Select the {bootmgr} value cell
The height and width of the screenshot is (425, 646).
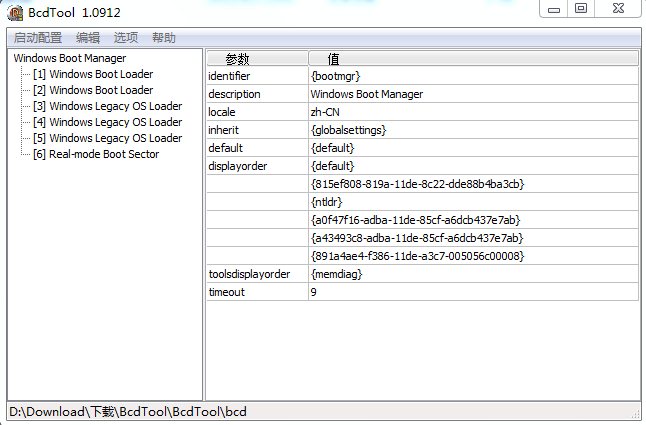point(474,76)
